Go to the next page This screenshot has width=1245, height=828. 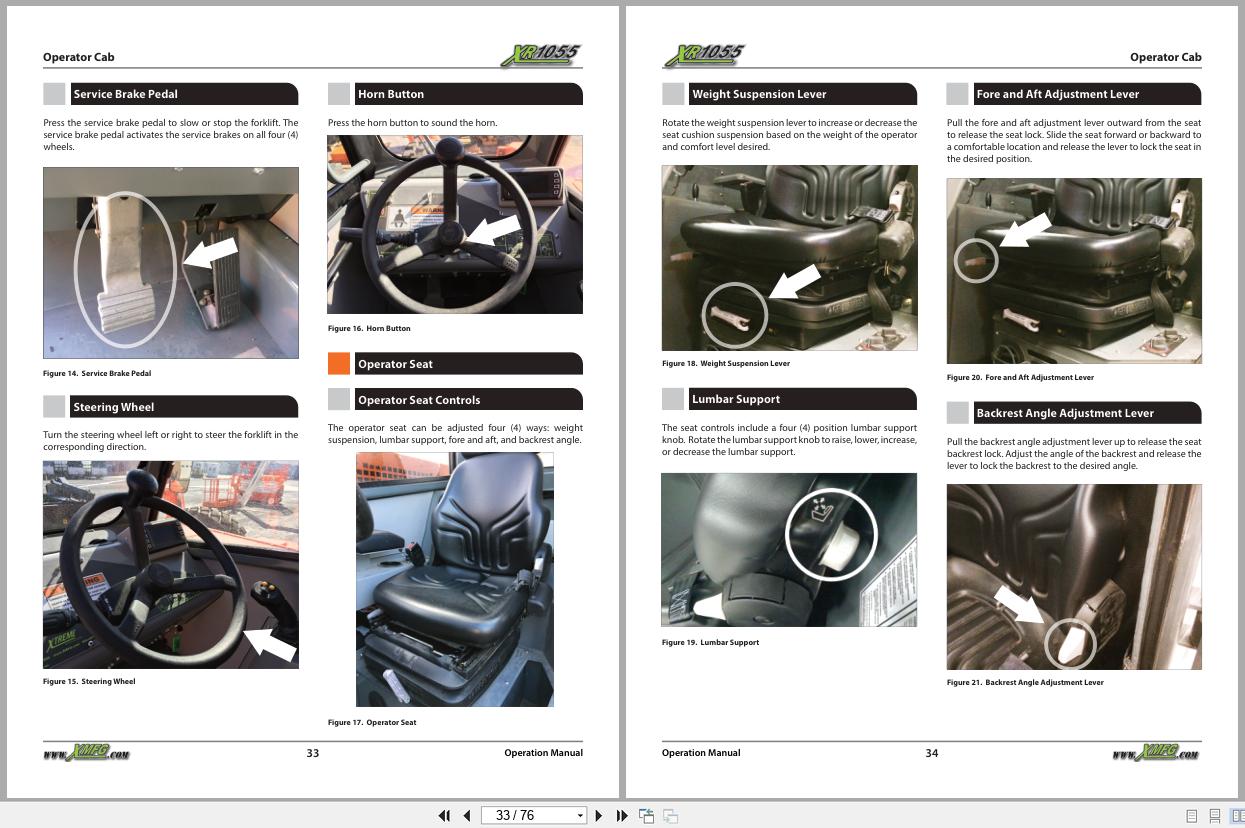[x=599, y=815]
